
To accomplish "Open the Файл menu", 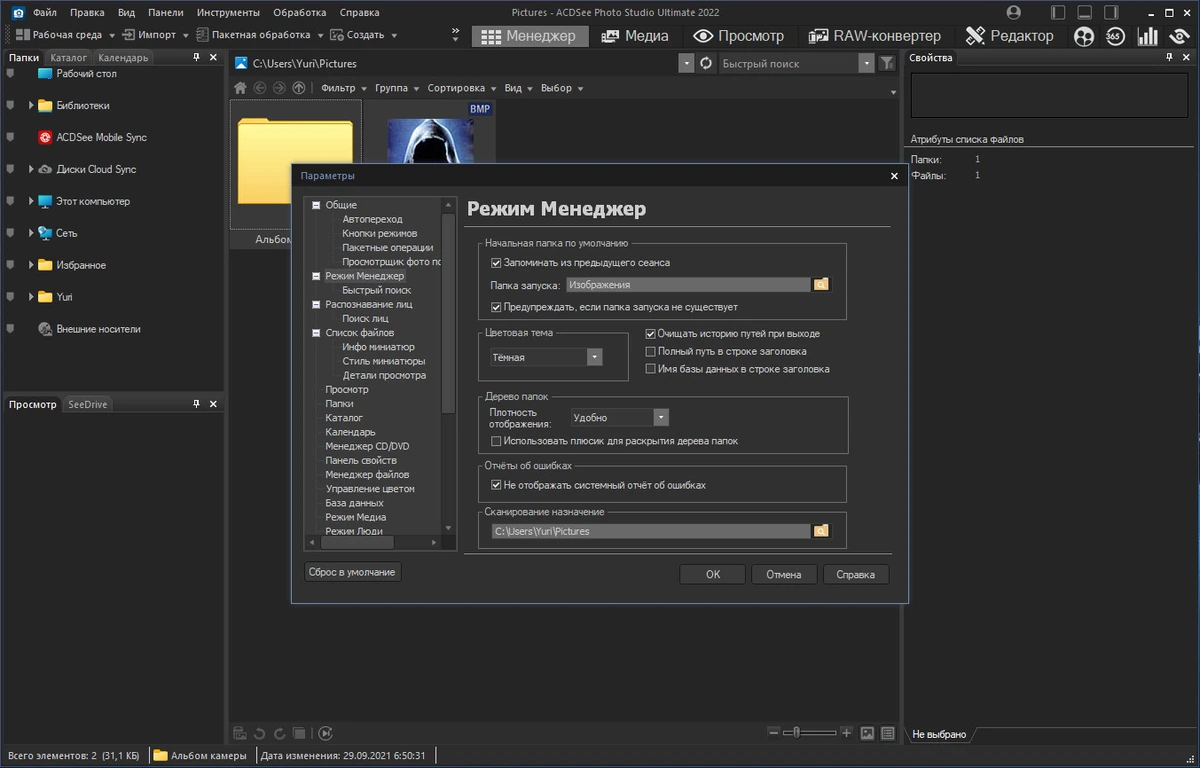I will coord(44,13).
